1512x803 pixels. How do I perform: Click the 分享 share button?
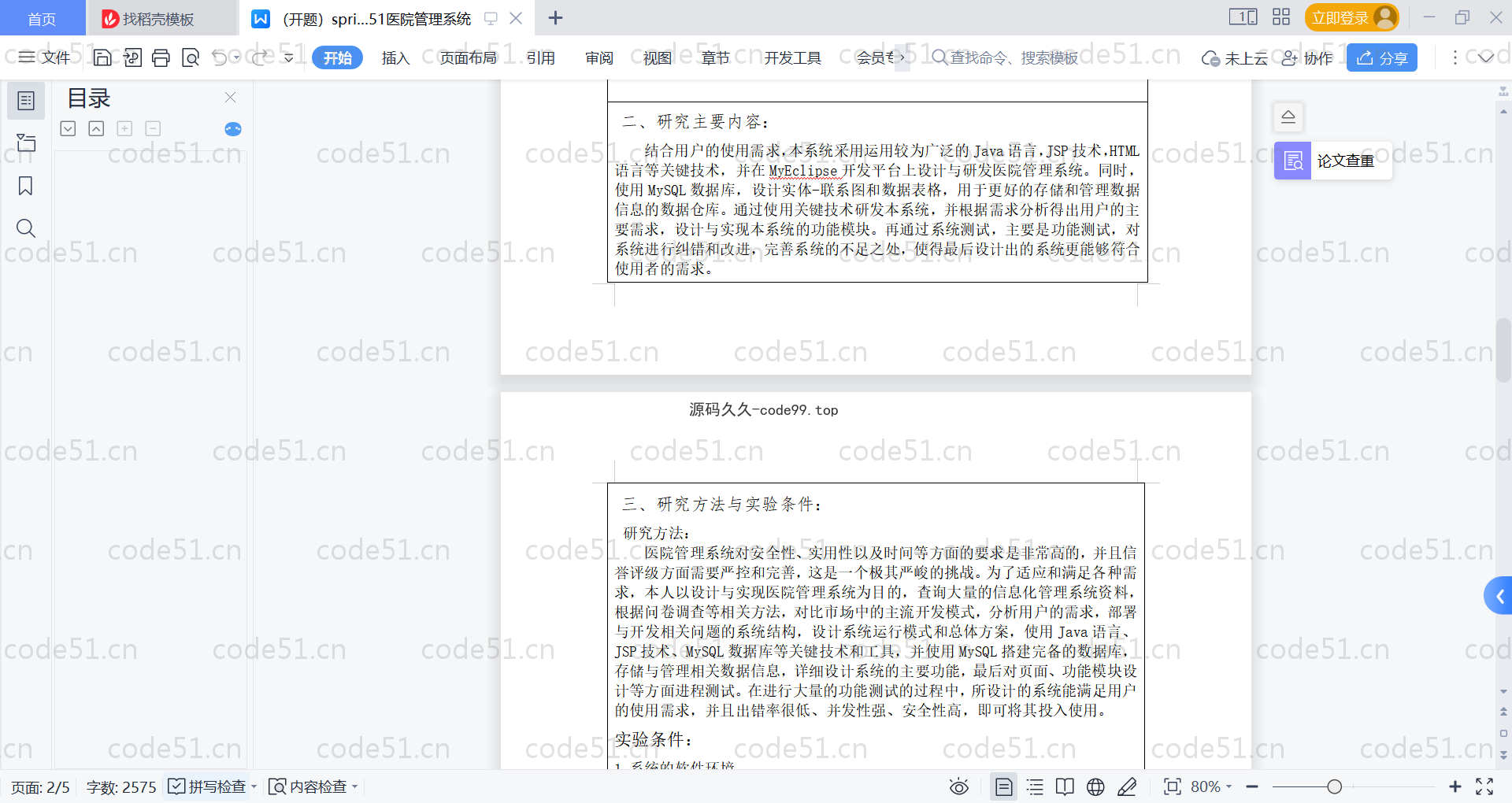pyautogui.click(x=1381, y=57)
